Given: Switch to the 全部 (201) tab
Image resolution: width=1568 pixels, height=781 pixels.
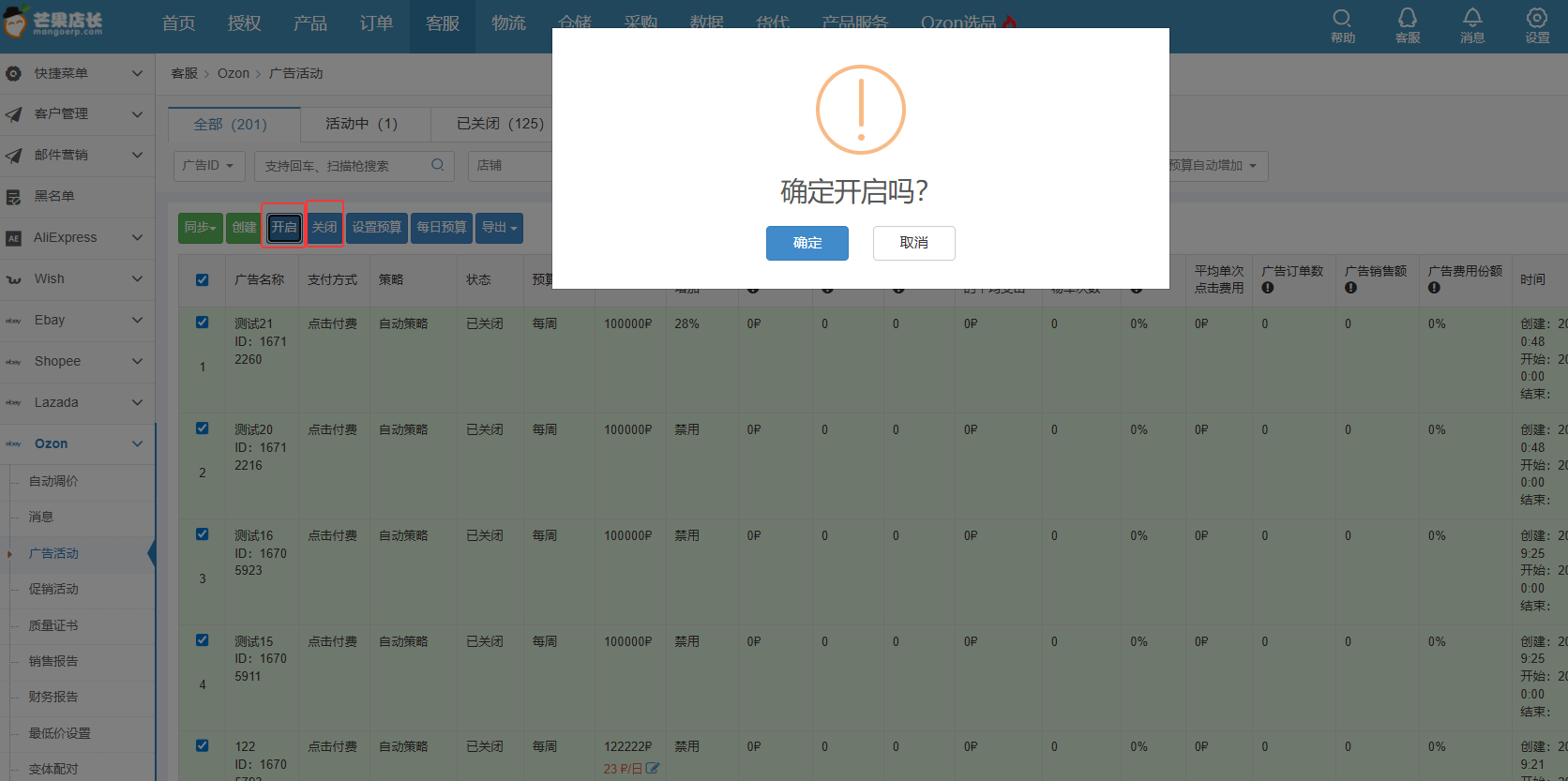Looking at the screenshot, I should (x=234, y=124).
